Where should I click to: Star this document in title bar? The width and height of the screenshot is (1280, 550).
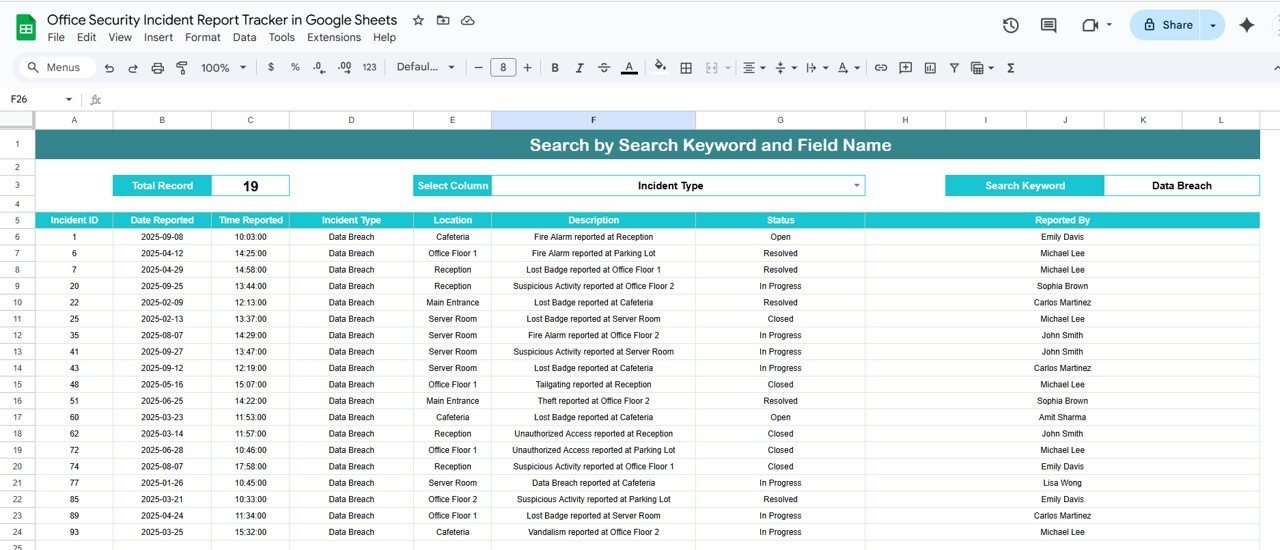[418, 20]
